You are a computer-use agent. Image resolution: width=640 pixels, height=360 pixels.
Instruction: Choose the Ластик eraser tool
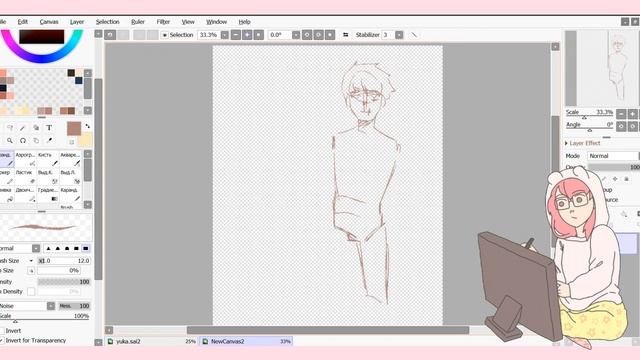tap(26, 176)
